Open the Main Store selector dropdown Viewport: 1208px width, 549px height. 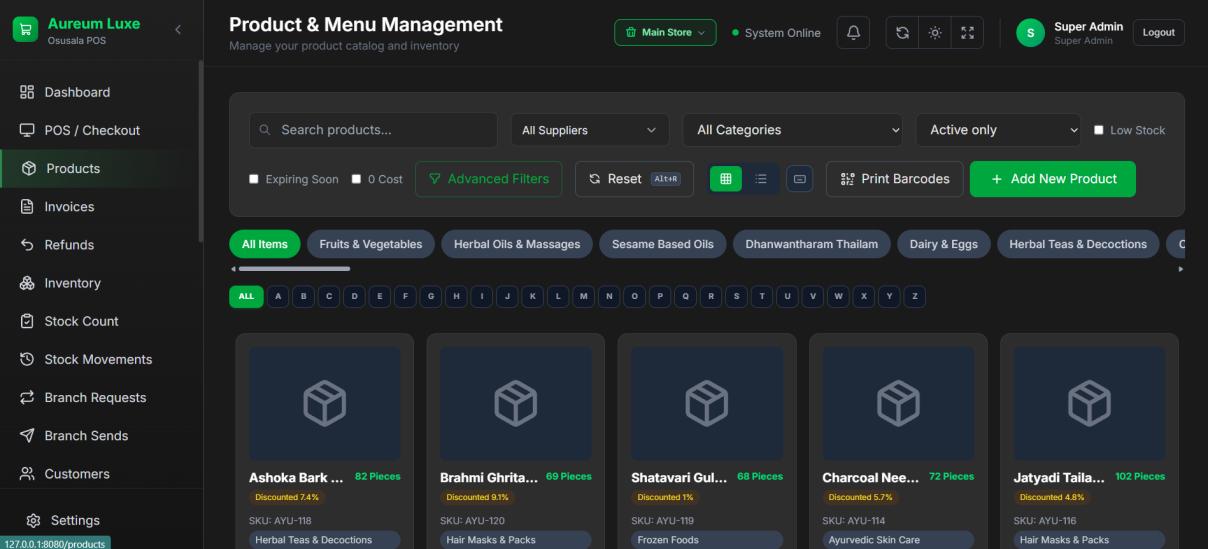pyautogui.click(x=665, y=32)
